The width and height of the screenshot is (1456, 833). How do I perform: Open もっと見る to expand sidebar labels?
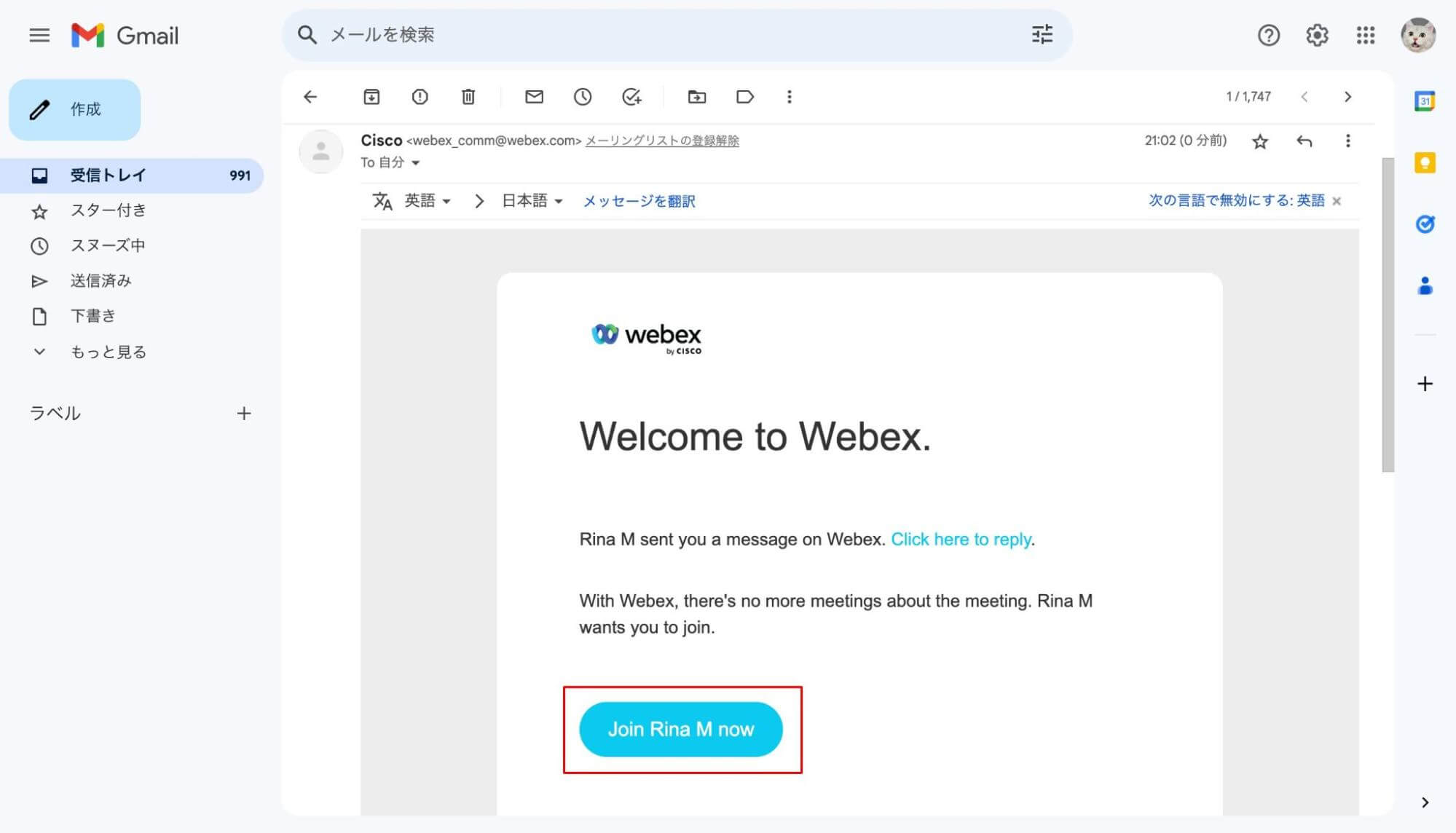107,352
